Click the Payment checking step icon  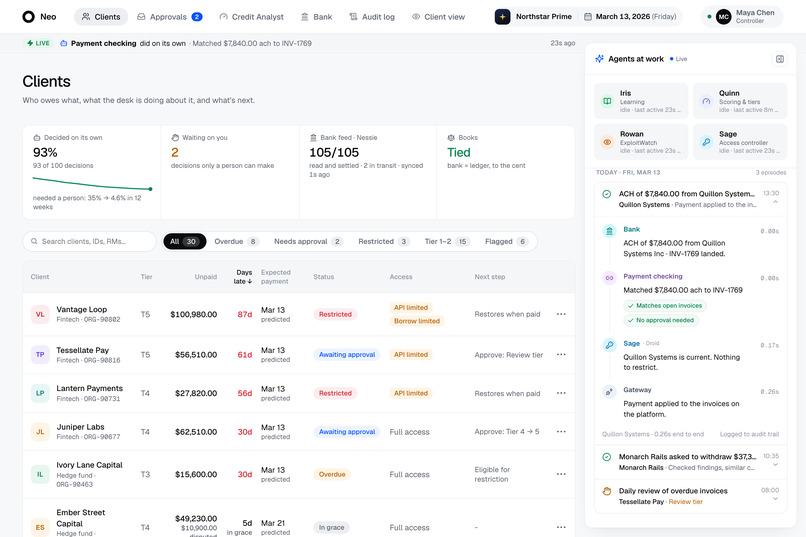(x=609, y=278)
